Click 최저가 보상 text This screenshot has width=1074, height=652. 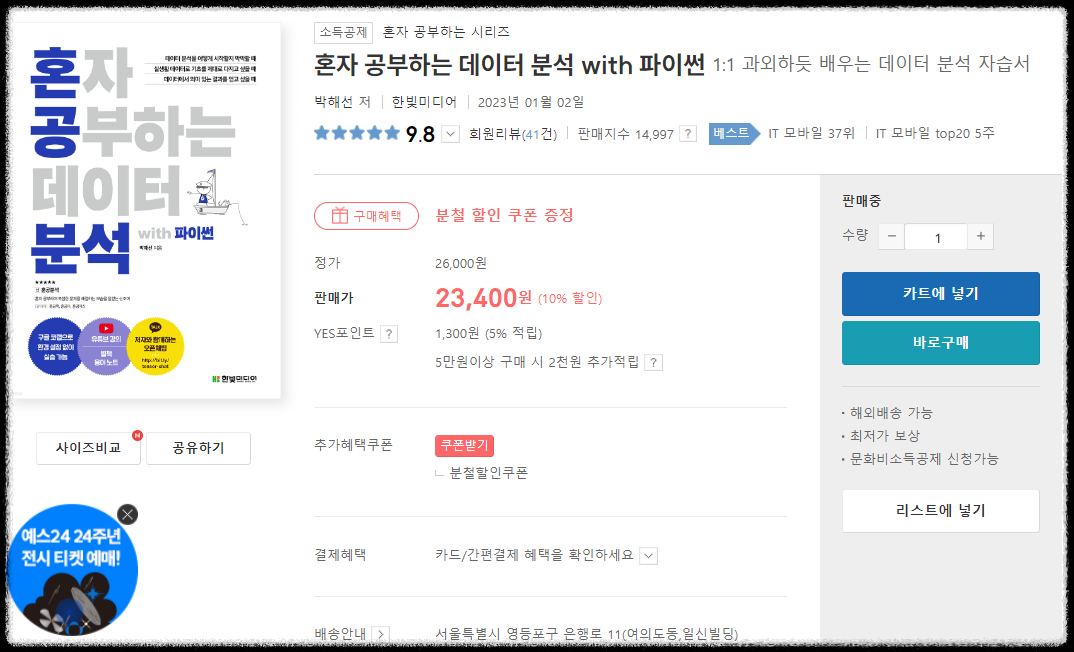[x=885, y=436]
